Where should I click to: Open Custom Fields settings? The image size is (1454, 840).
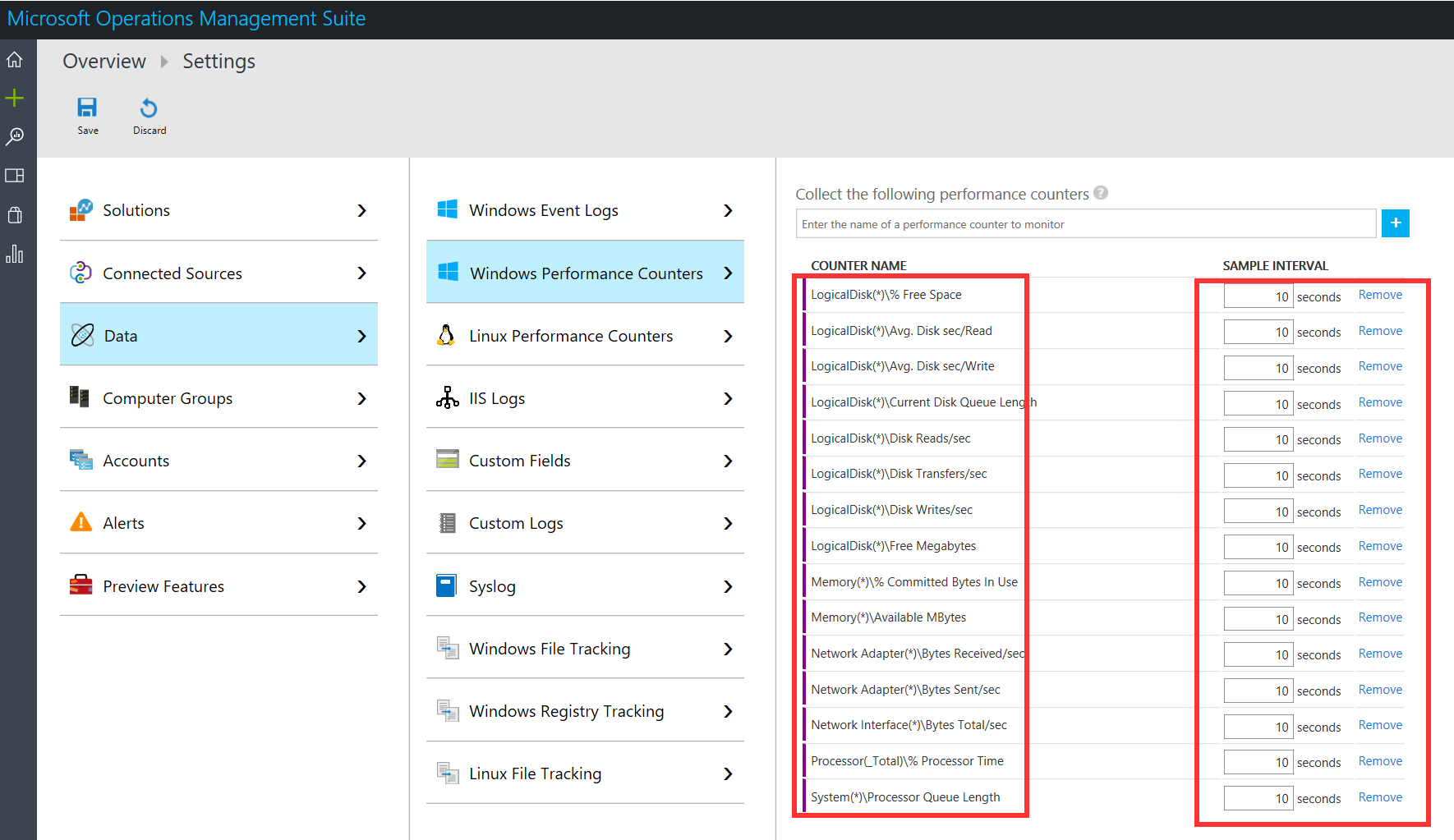pos(585,461)
